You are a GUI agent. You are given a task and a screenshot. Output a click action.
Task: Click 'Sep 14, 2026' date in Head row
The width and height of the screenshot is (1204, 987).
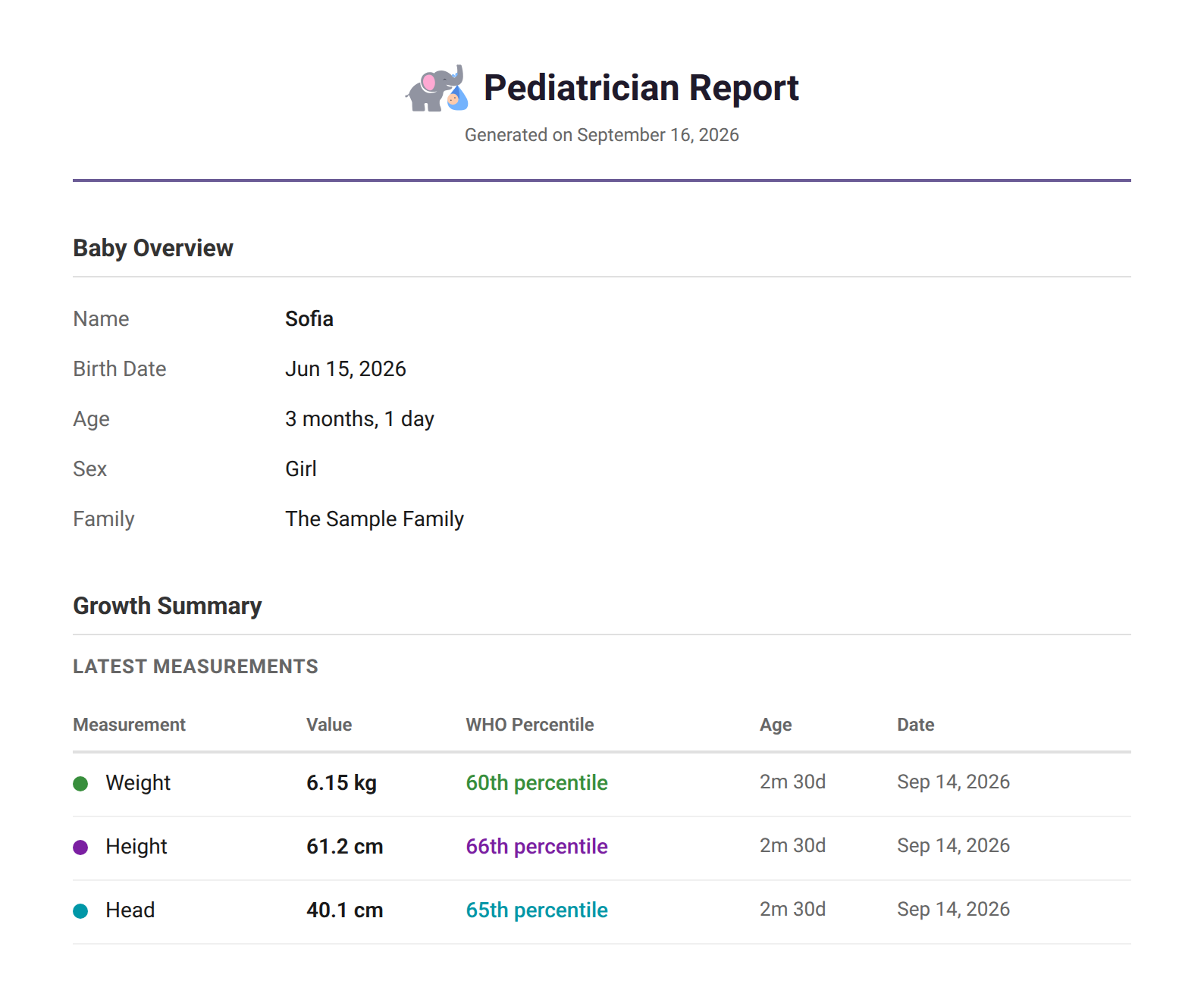pyautogui.click(x=953, y=909)
